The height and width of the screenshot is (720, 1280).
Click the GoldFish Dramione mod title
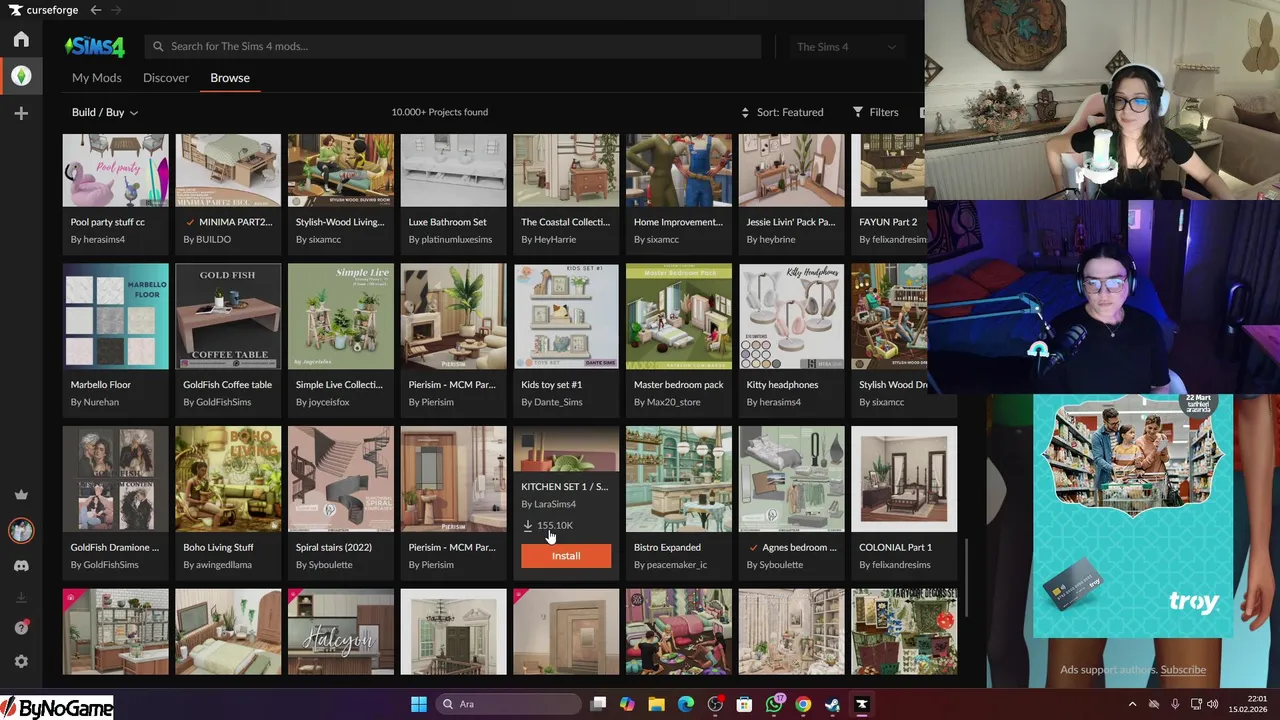point(114,548)
